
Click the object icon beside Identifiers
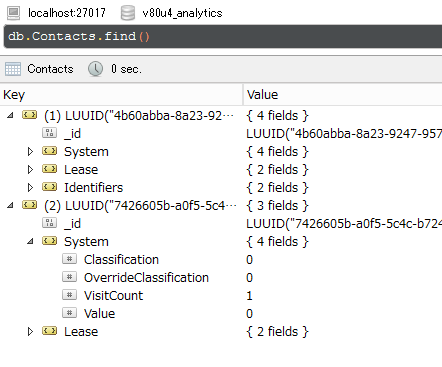50,187
